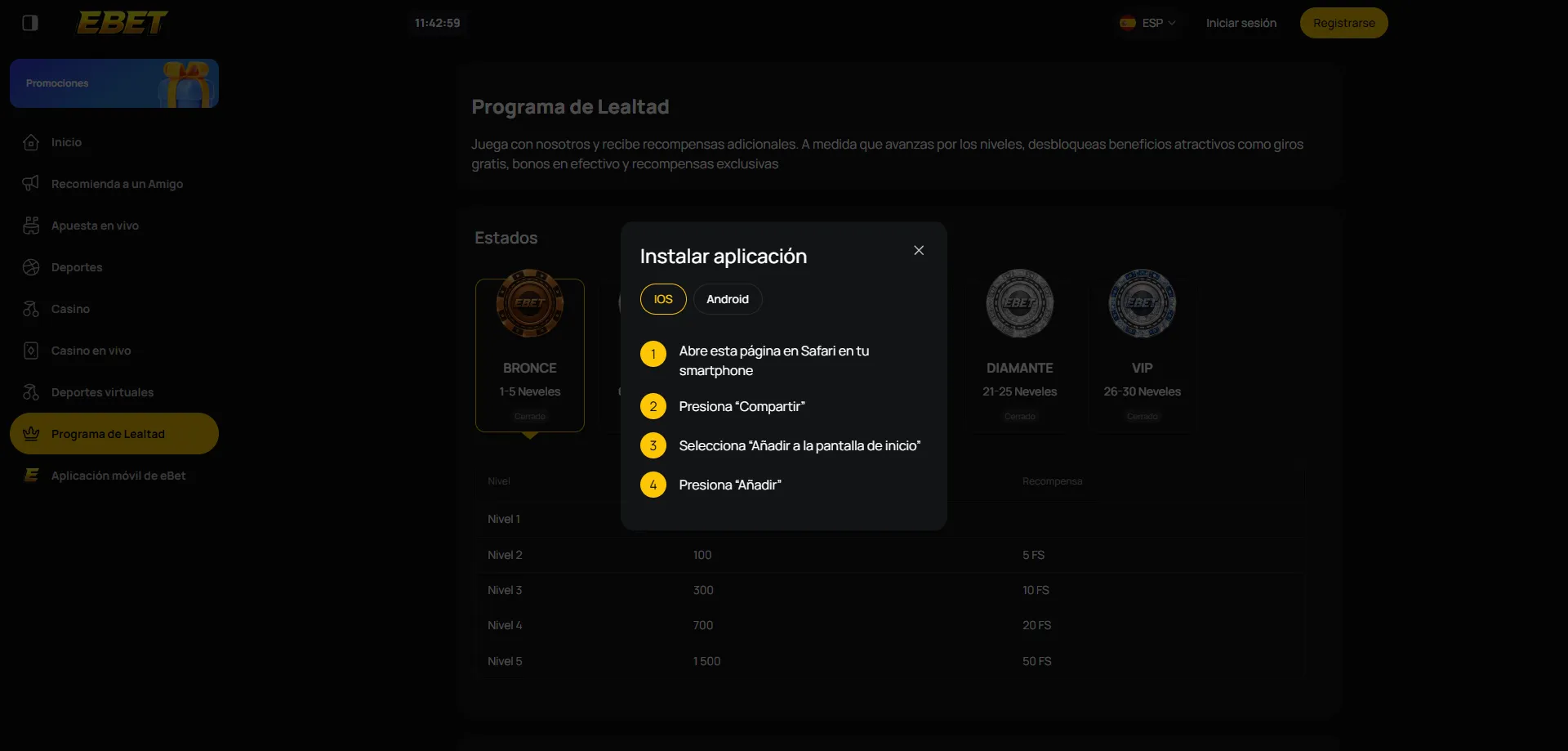This screenshot has height=751, width=1568.
Task: Click the BRONCE chip icon
Action: [x=530, y=303]
